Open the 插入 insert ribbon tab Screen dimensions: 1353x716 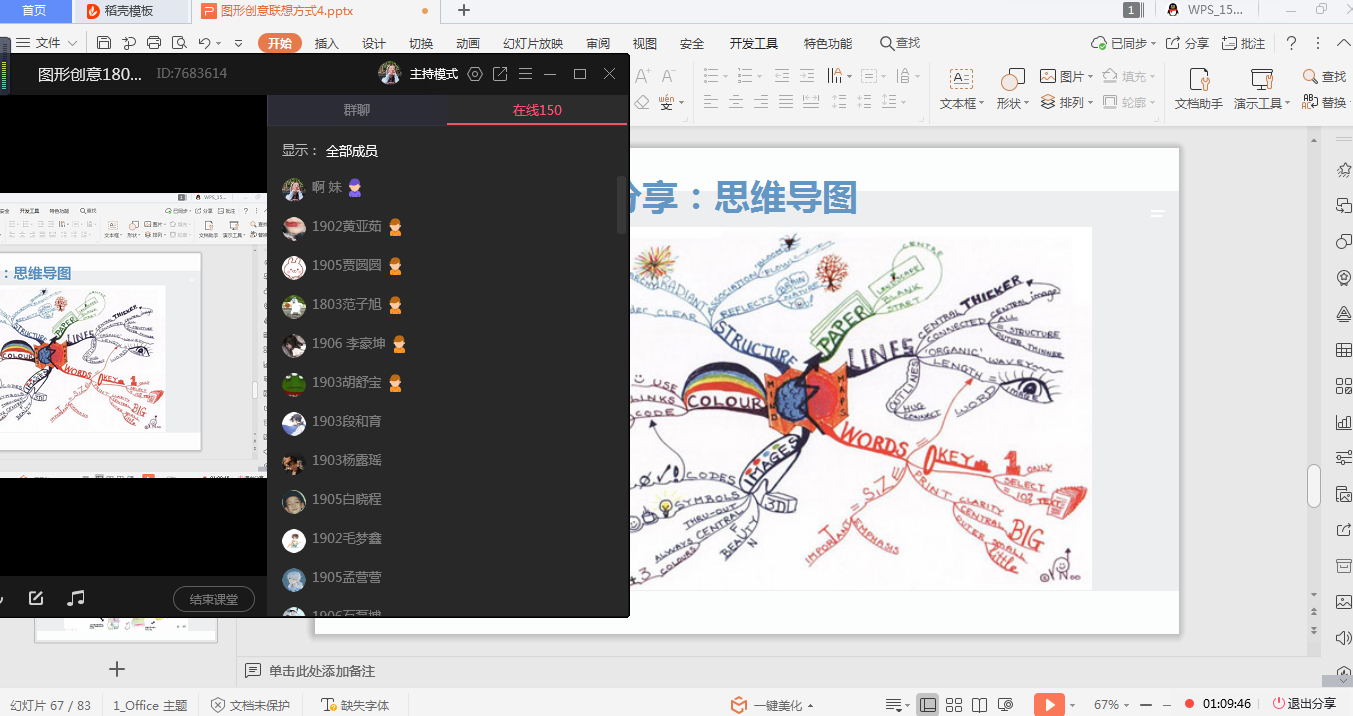point(327,43)
